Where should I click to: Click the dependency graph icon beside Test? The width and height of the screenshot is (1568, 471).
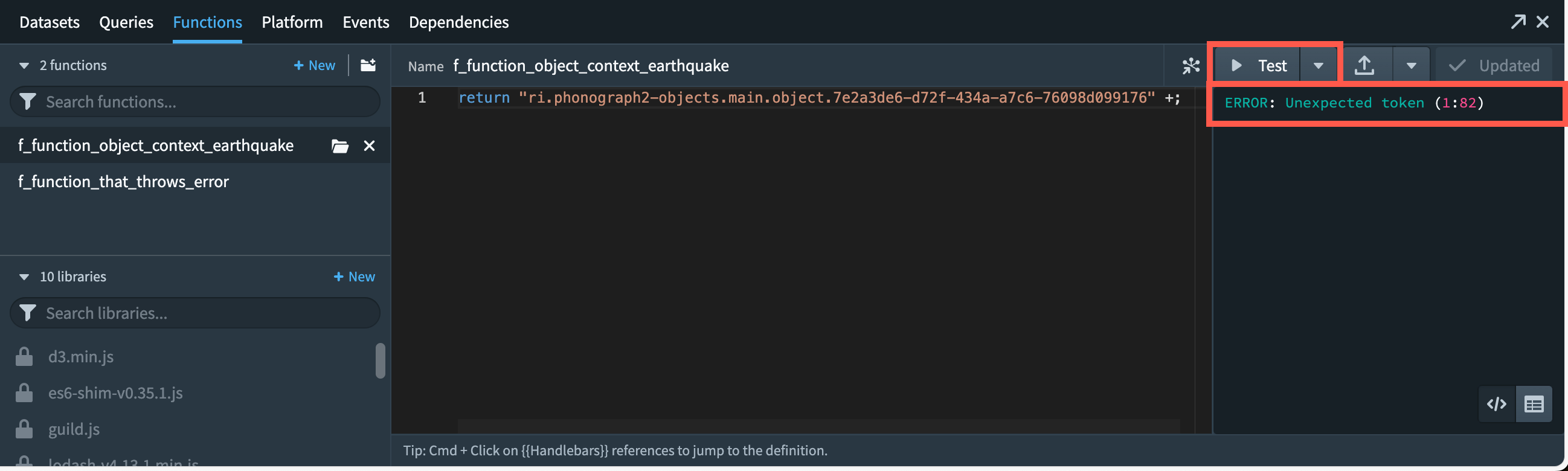(x=1190, y=65)
